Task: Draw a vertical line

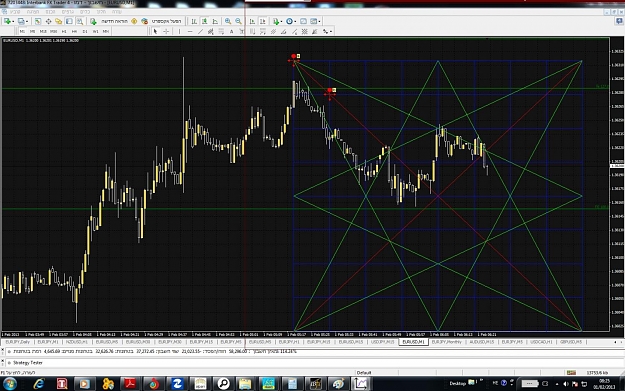Action: pos(179,31)
